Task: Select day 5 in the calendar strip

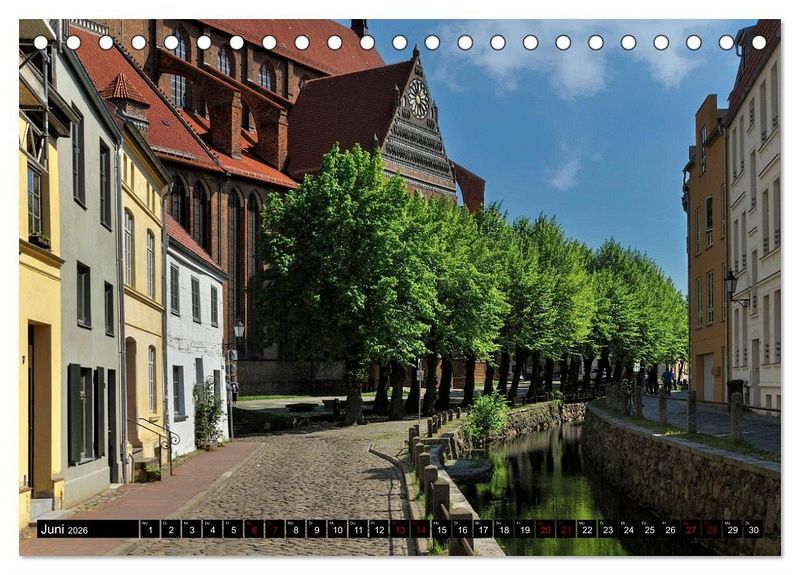Action: tap(233, 529)
